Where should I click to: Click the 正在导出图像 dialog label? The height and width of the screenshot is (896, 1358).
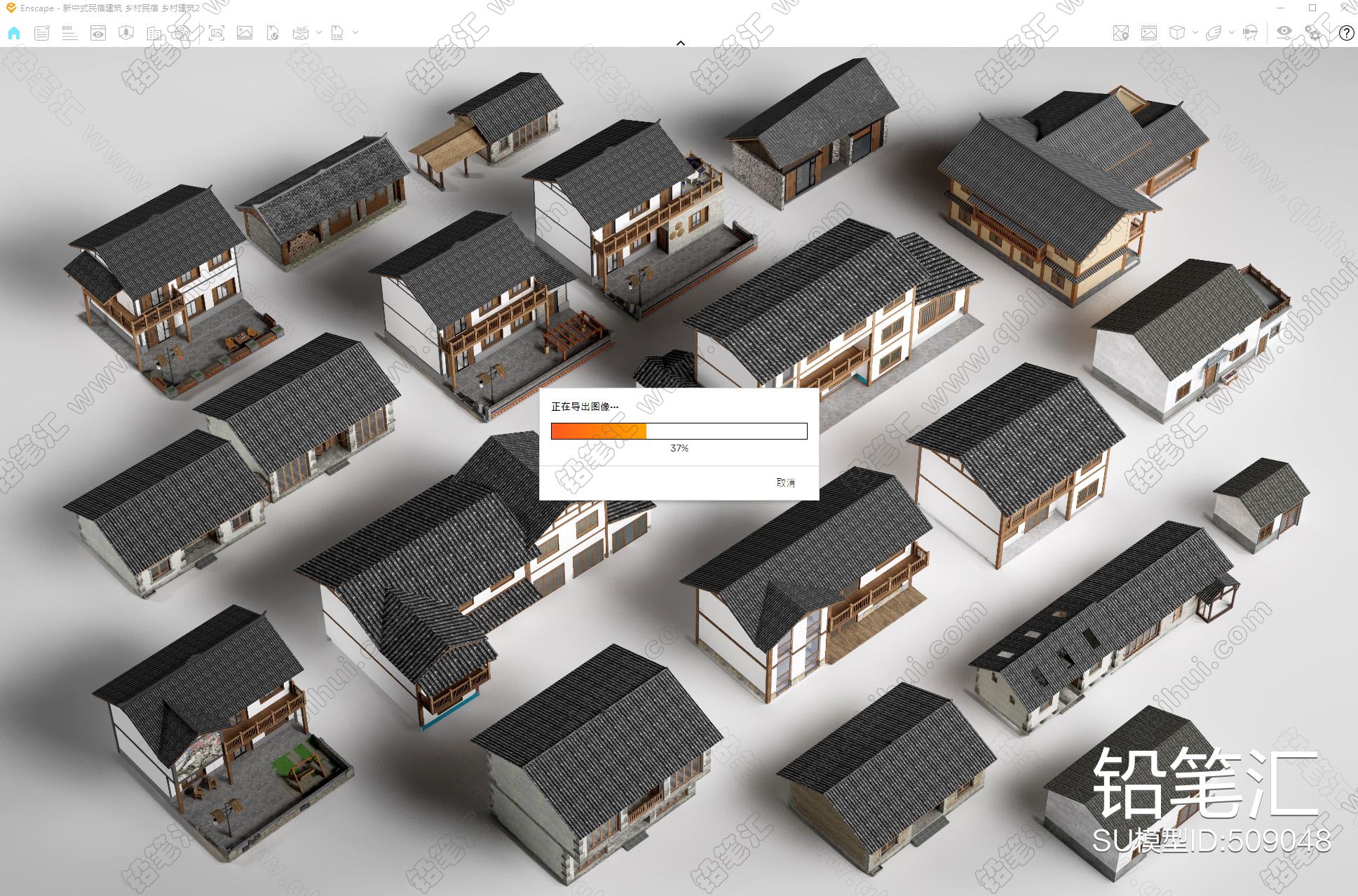pyautogui.click(x=585, y=407)
